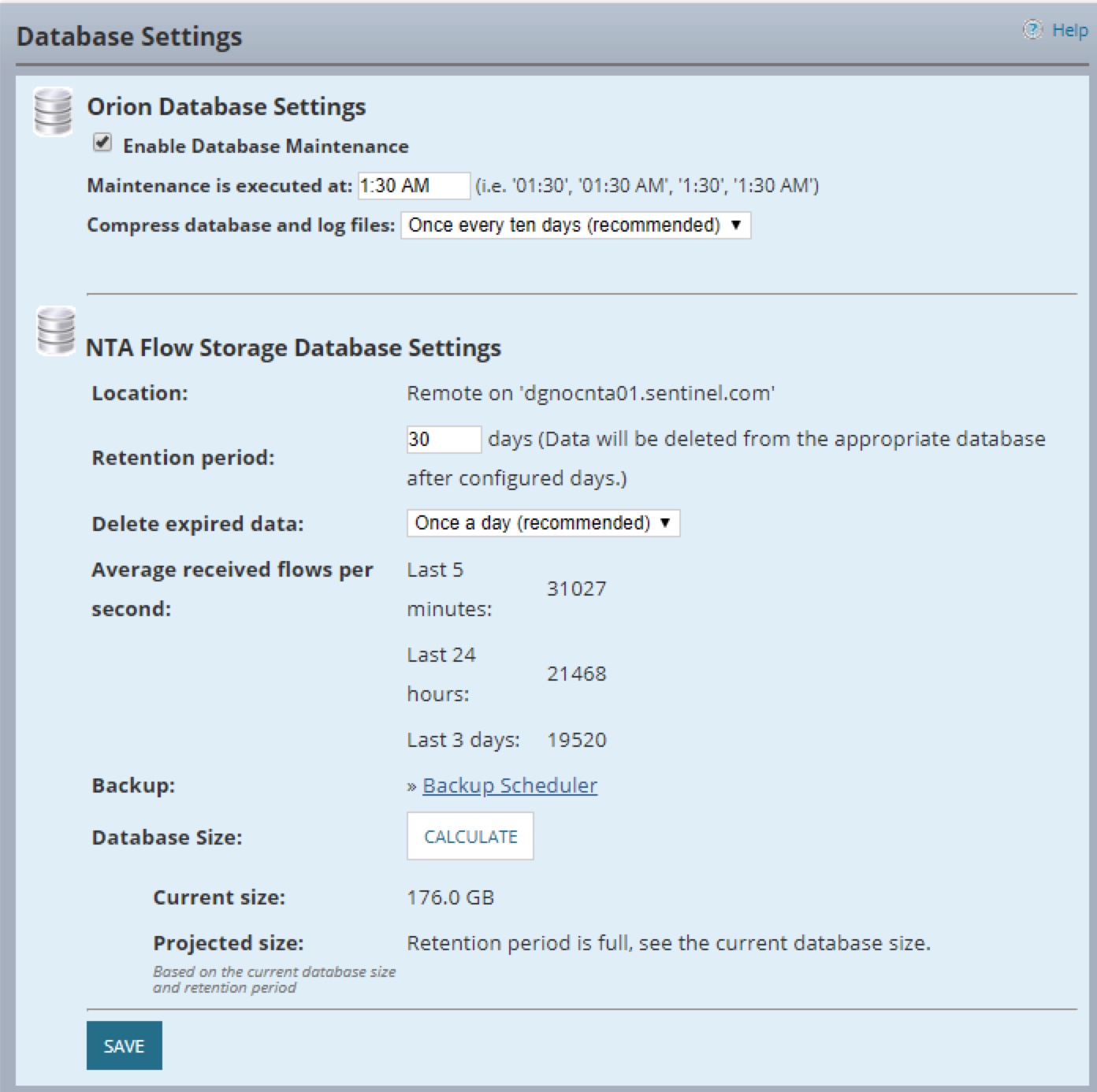Viewport: 1097px width, 1092px height.
Task: Select the 'Last 24 hours:' label
Action: click(441, 674)
